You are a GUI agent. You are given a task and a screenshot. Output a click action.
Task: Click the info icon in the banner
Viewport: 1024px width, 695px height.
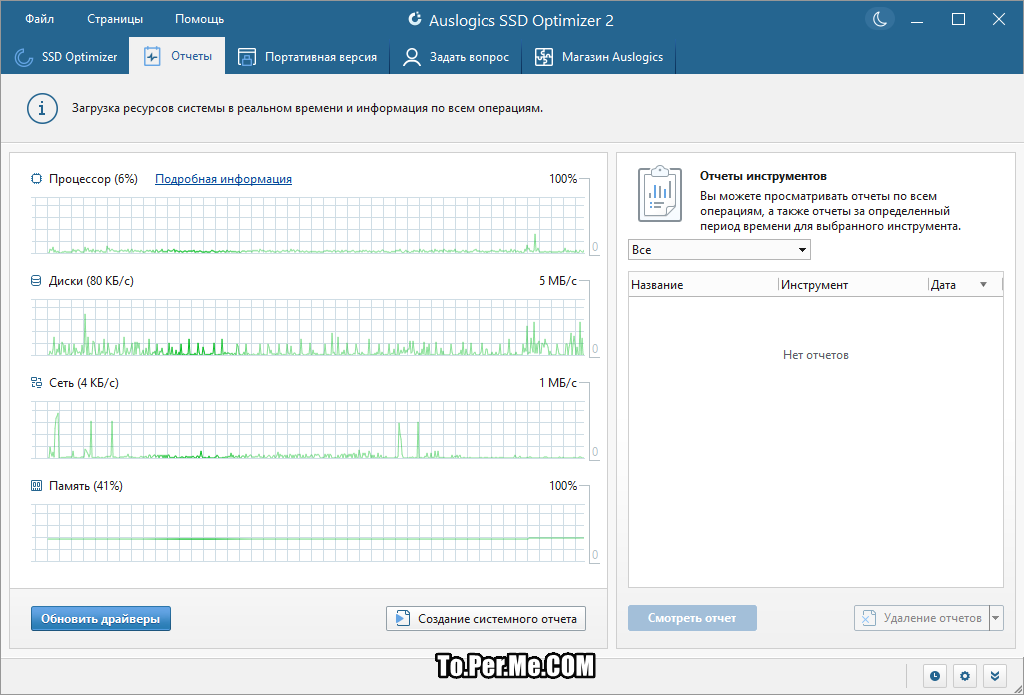(x=42, y=108)
